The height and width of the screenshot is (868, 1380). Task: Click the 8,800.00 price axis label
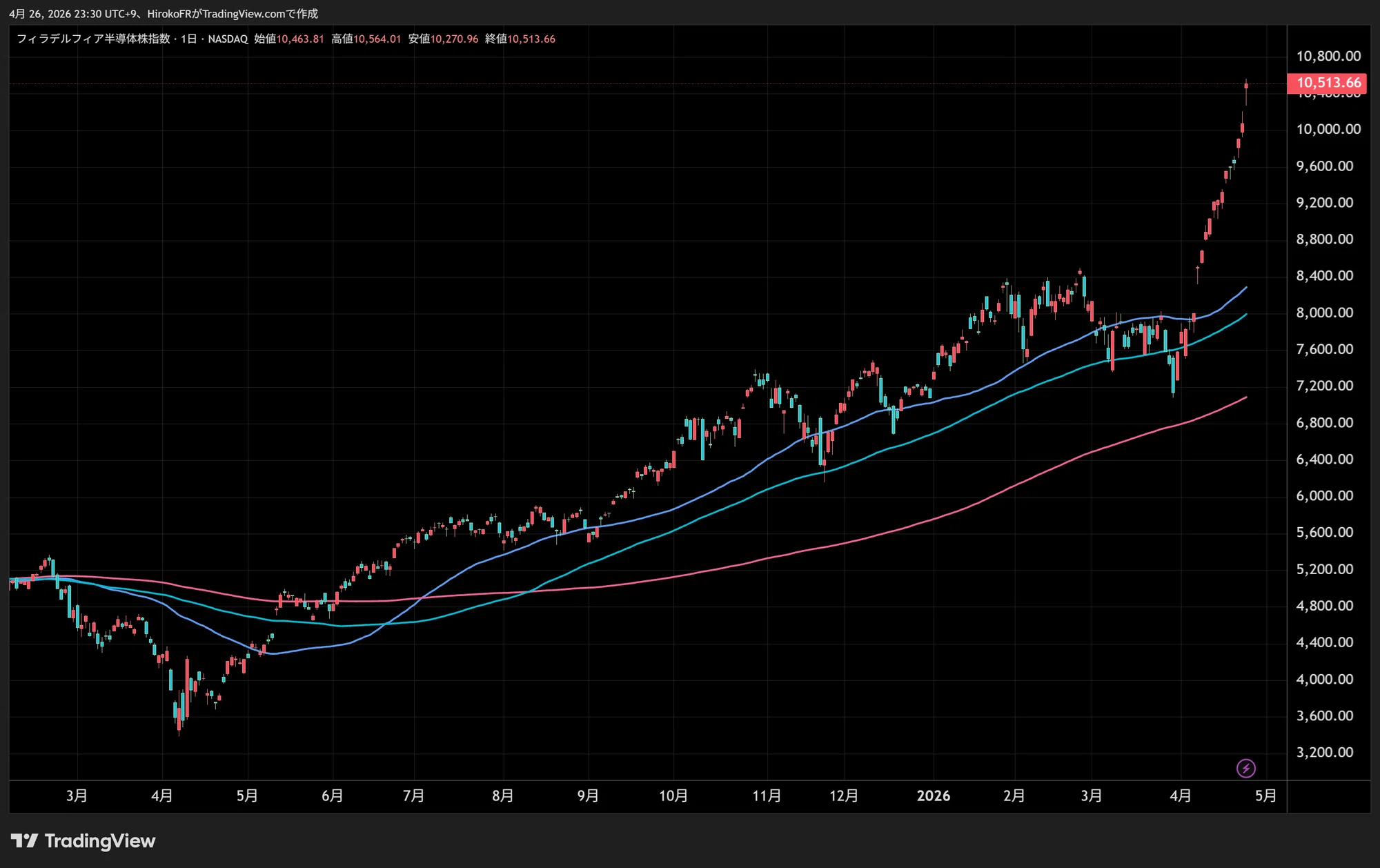[x=1325, y=239]
